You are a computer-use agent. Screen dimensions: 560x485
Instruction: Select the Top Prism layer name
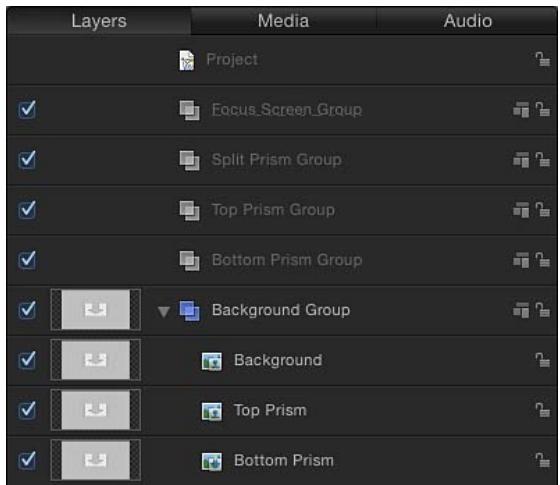(270, 410)
